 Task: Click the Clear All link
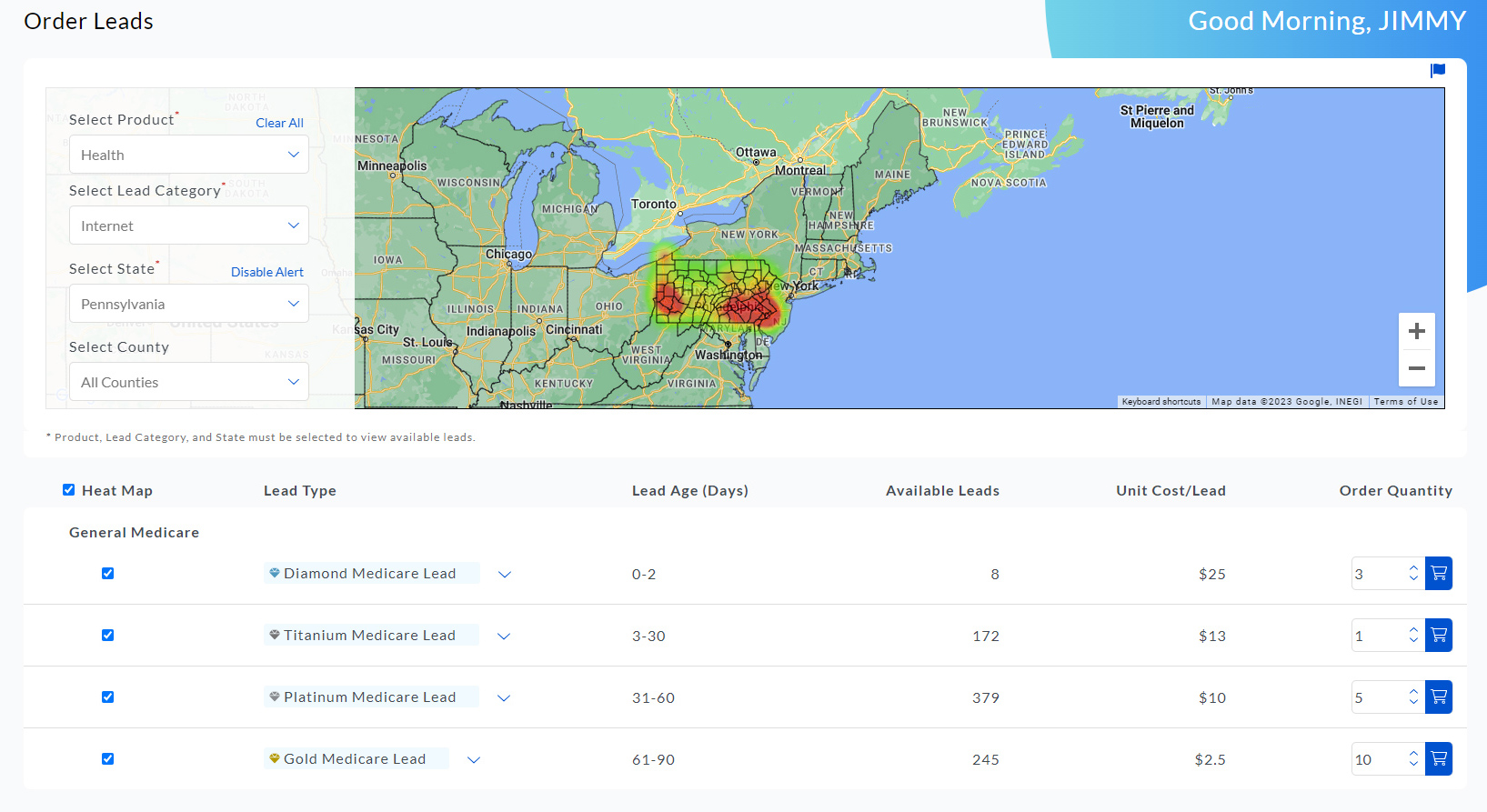(x=279, y=123)
